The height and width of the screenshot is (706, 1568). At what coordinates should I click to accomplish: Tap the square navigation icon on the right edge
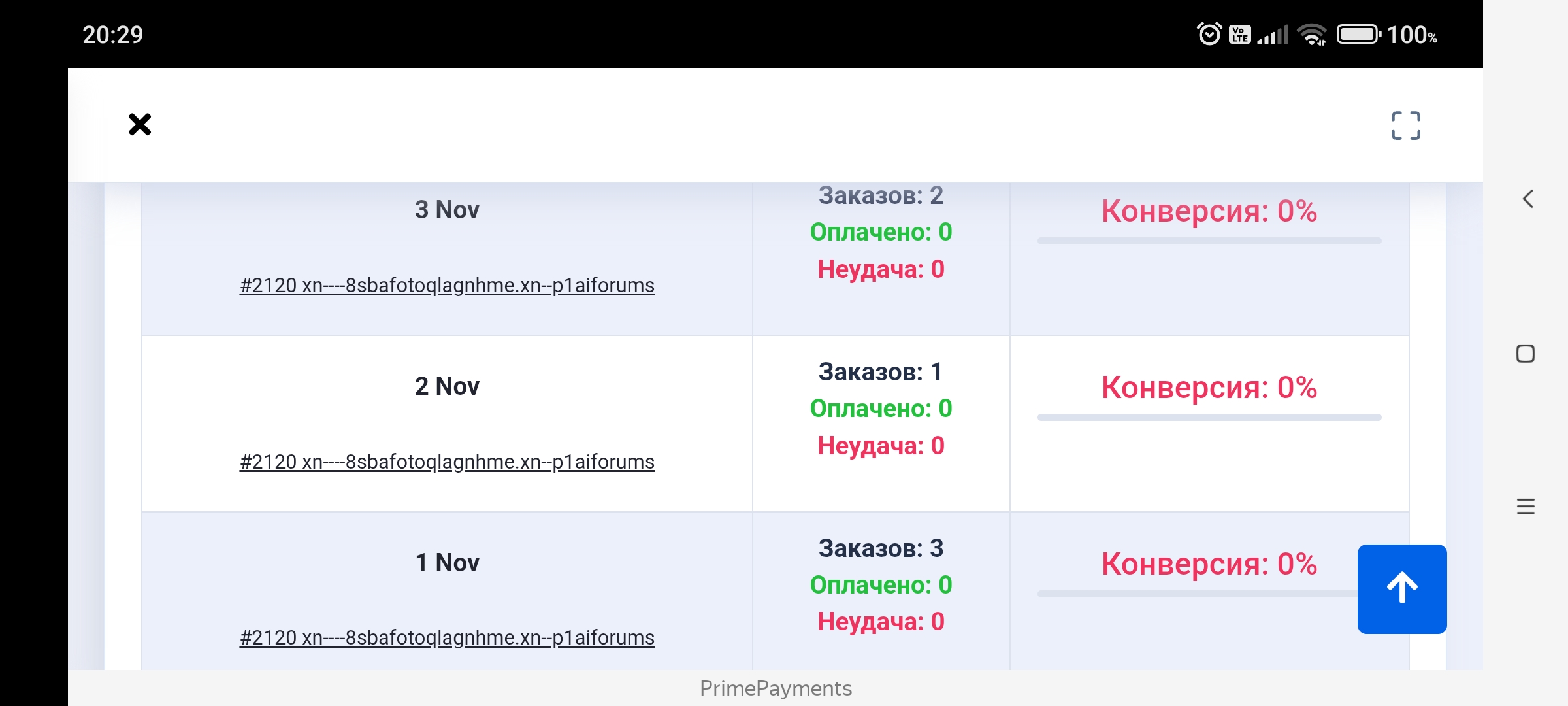[1525, 352]
